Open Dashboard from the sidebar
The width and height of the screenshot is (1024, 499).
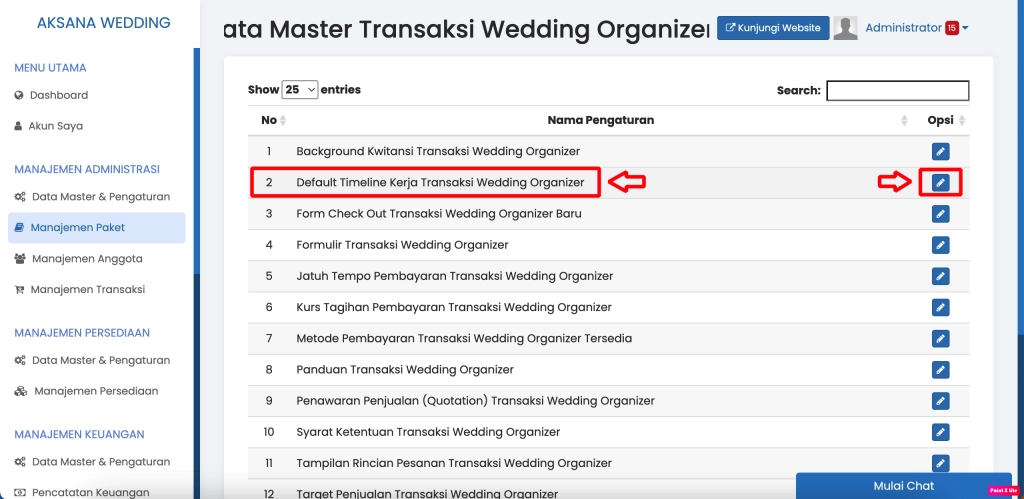59,95
